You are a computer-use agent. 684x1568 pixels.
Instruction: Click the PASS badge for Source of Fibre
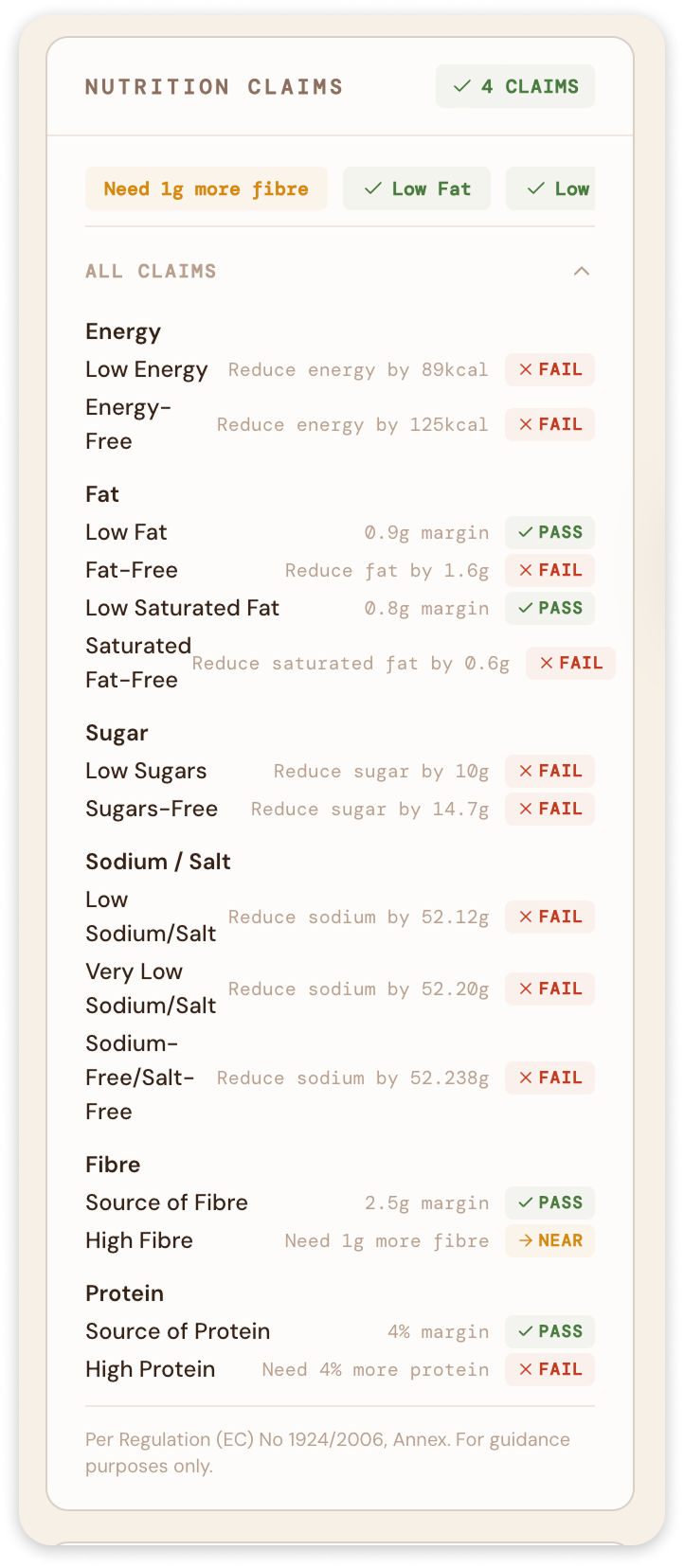point(549,1203)
